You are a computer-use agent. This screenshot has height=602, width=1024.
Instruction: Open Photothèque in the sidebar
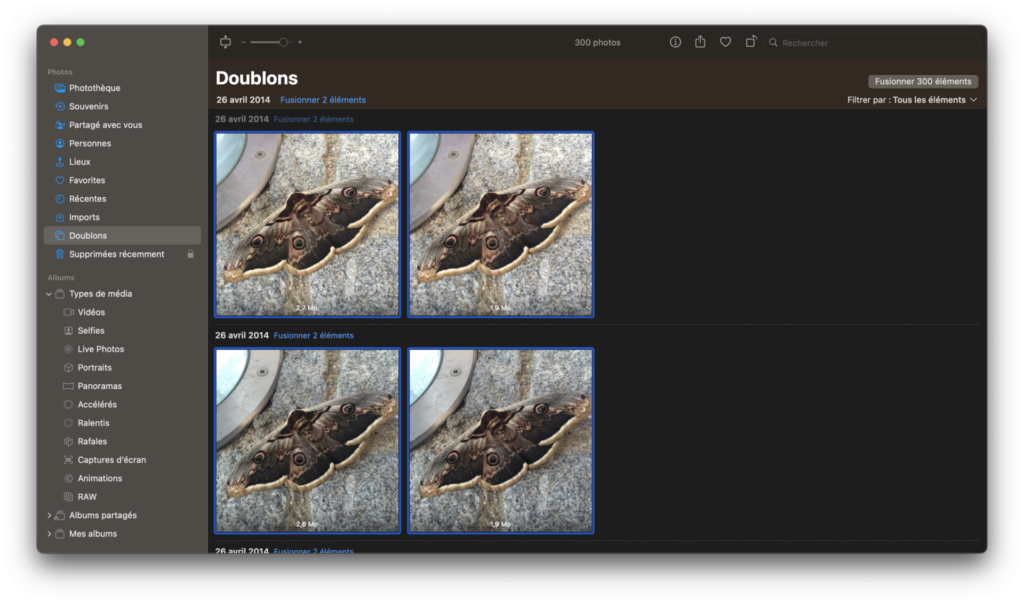coord(122,87)
